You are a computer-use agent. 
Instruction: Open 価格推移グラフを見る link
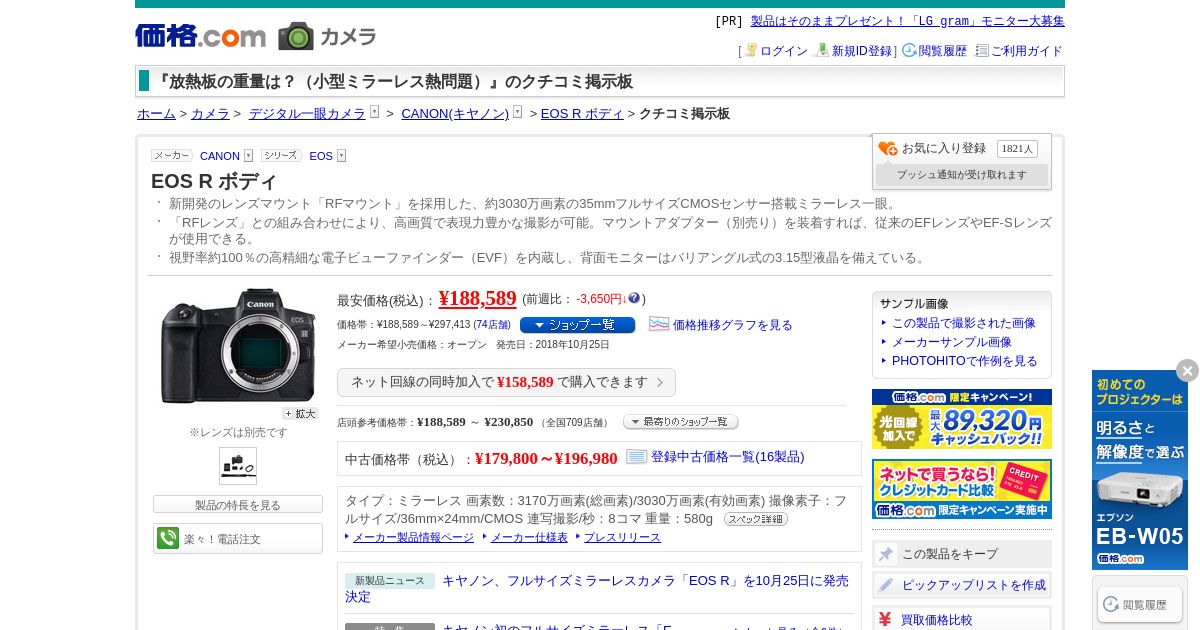coord(732,325)
